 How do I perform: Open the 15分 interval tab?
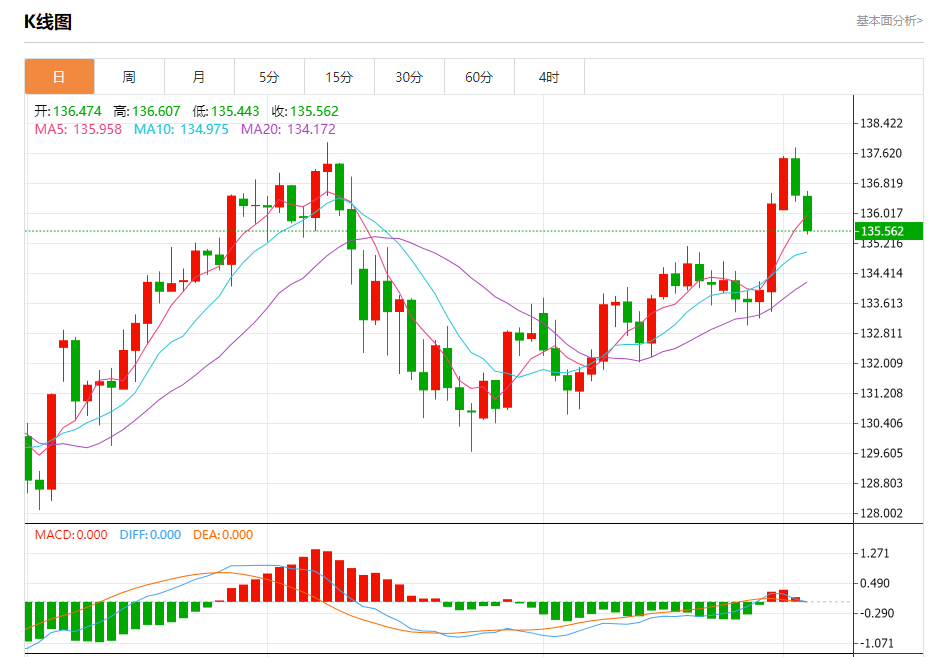click(339, 77)
